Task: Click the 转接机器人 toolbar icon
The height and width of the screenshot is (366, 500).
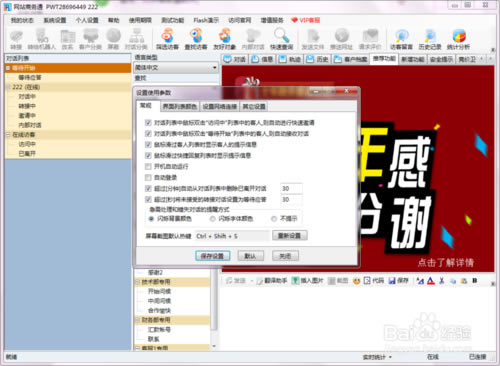Action: (x=42, y=39)
